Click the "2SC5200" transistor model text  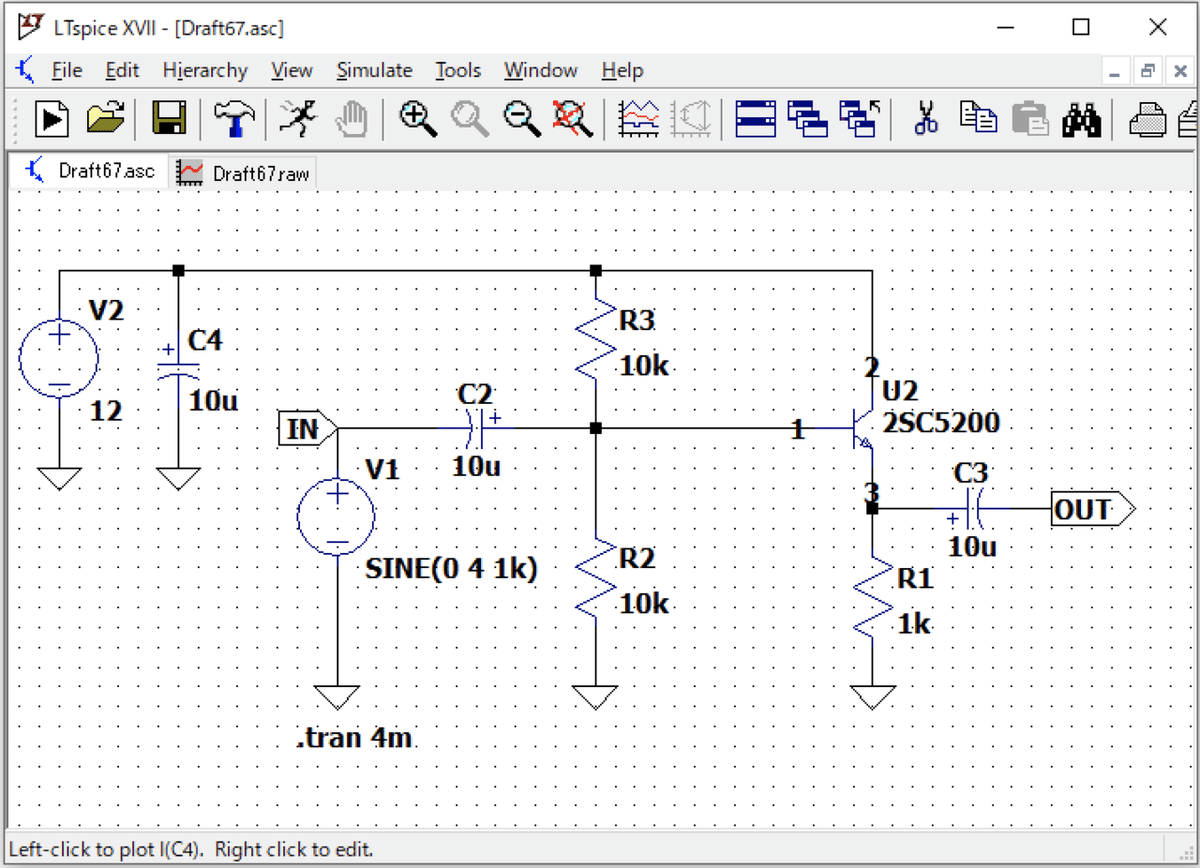click(942, 423)
